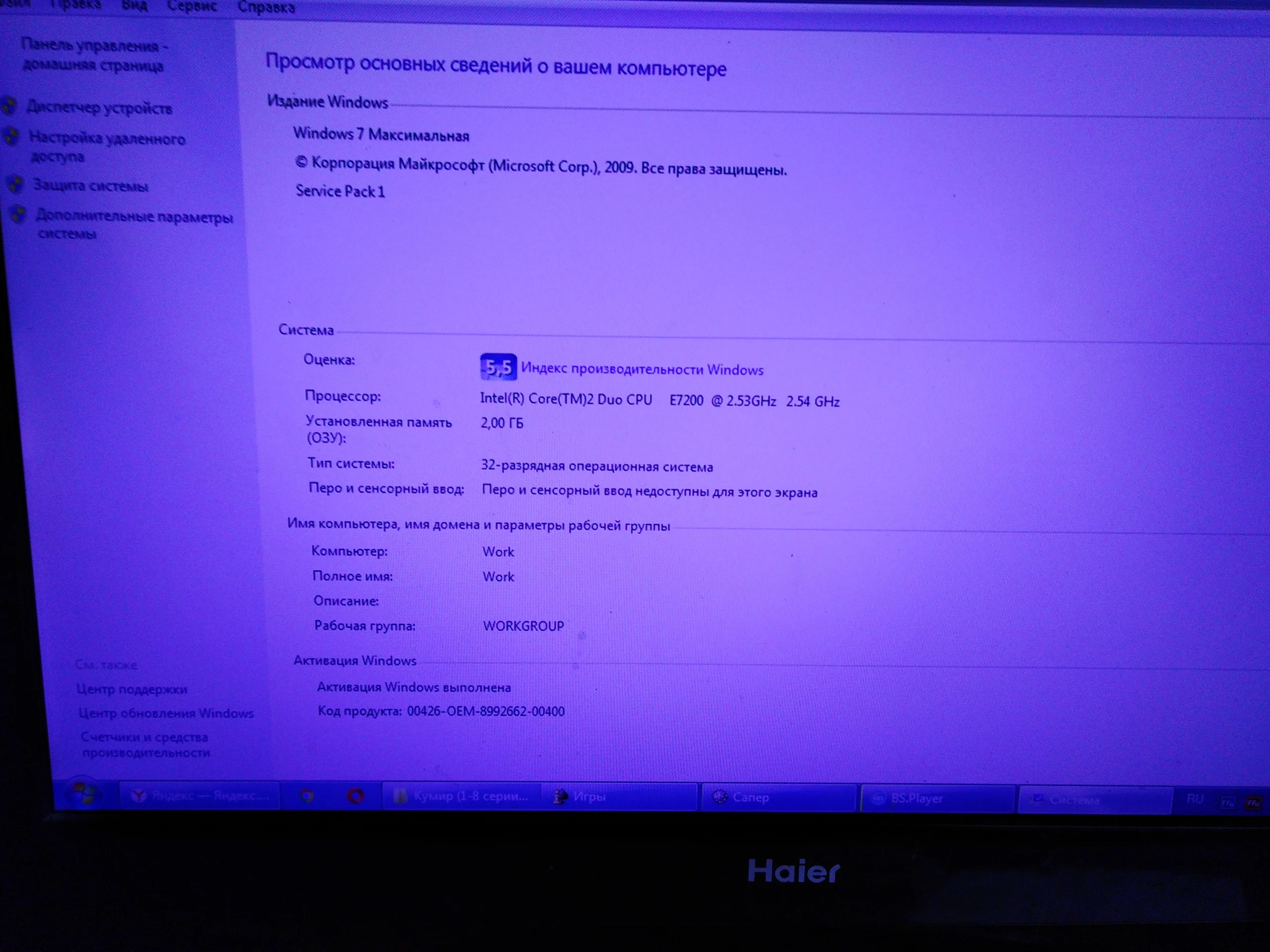The width and height of the screenshot is (1270, 952).
Task: Open the Сервис menu
Action: point(192,7)
